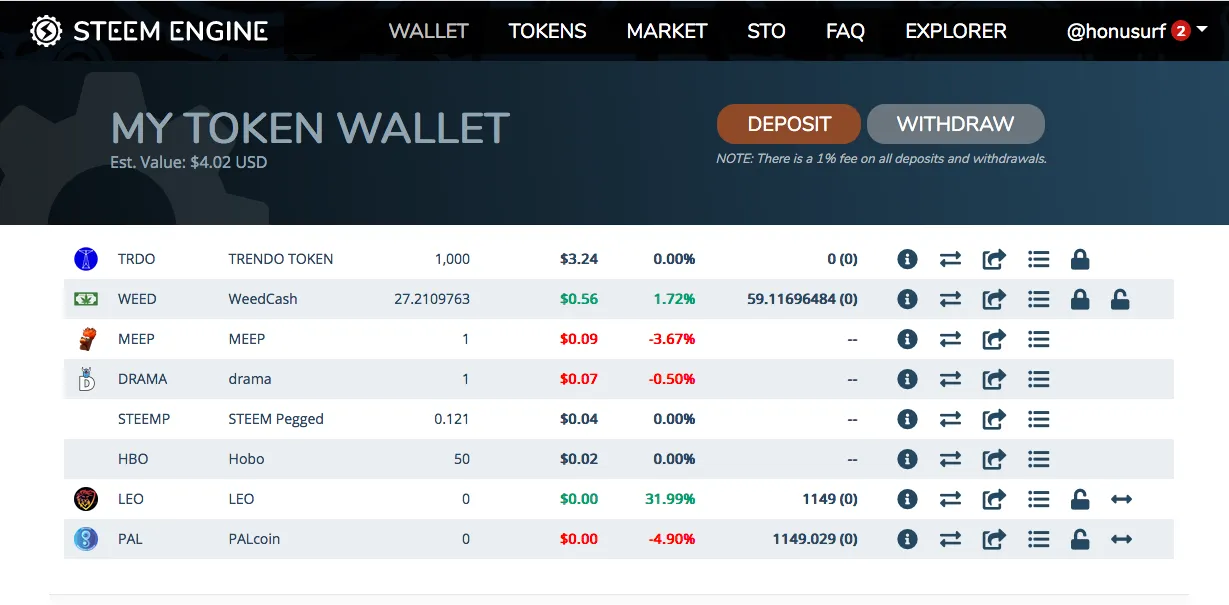Click the trade arrows icon for Hobo
This screenshot has width=1229, height=605.
click(950, 459)
